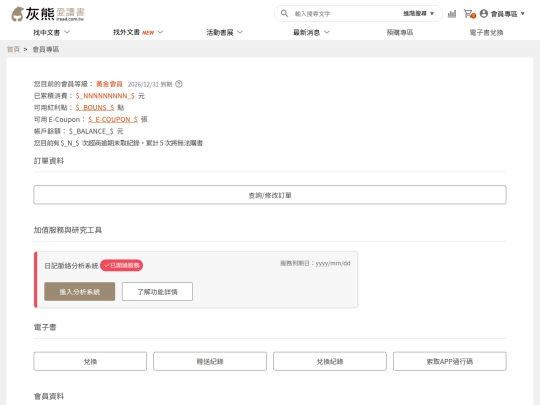Open the 電子書兌換 nav item
The height and width of the screenshot is (405, 540).
pos(486,32)
